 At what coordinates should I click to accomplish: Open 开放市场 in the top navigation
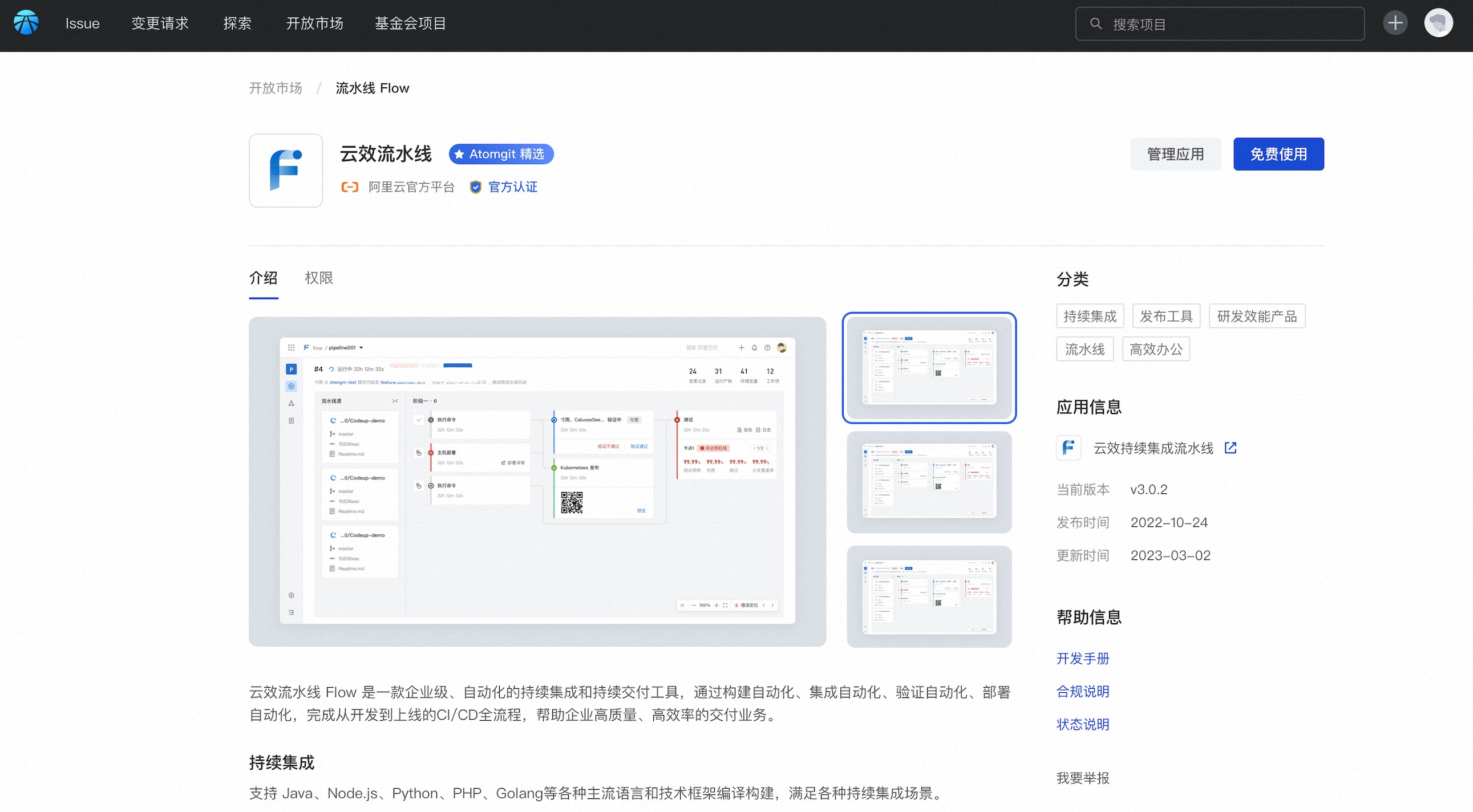click(314, 23)
